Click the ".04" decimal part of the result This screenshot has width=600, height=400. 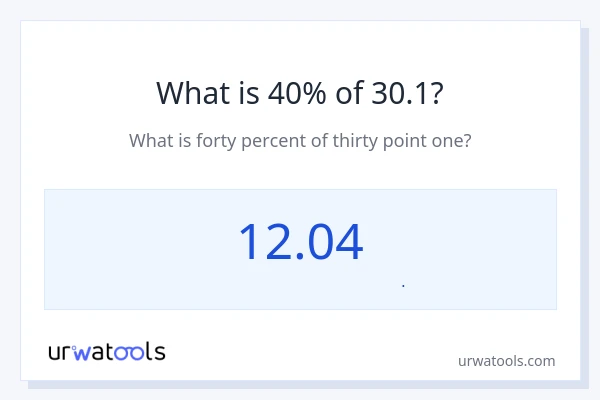[x=328, y=242]
